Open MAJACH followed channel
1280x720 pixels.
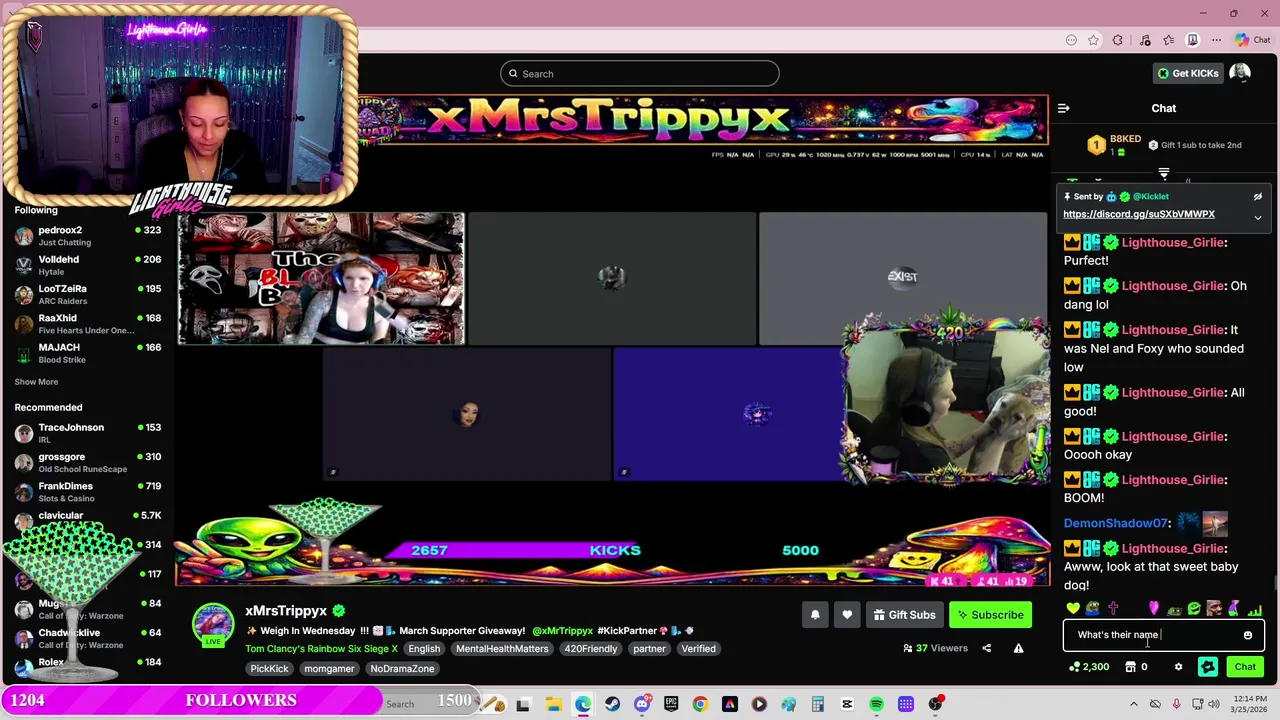[88, 353]
